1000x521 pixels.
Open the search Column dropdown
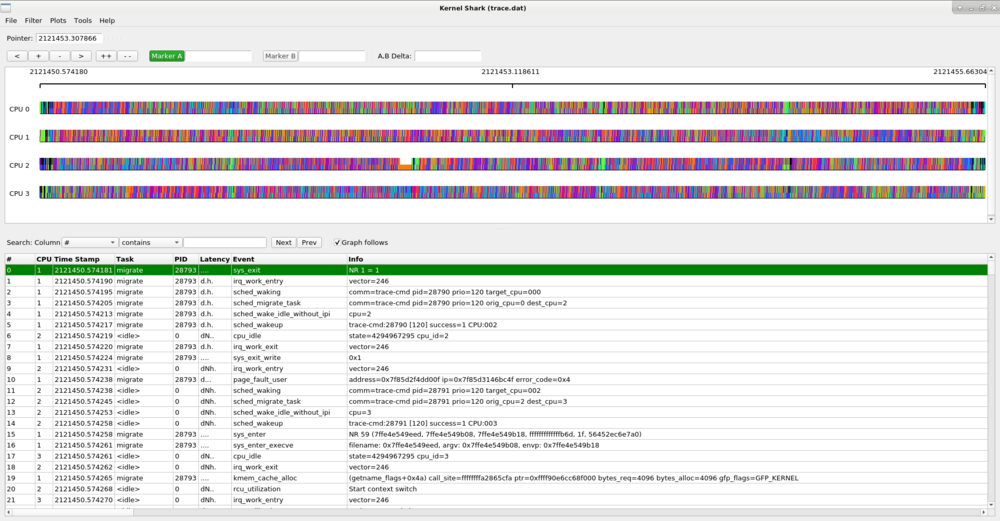pyautogui.click(x=90, y=242)
